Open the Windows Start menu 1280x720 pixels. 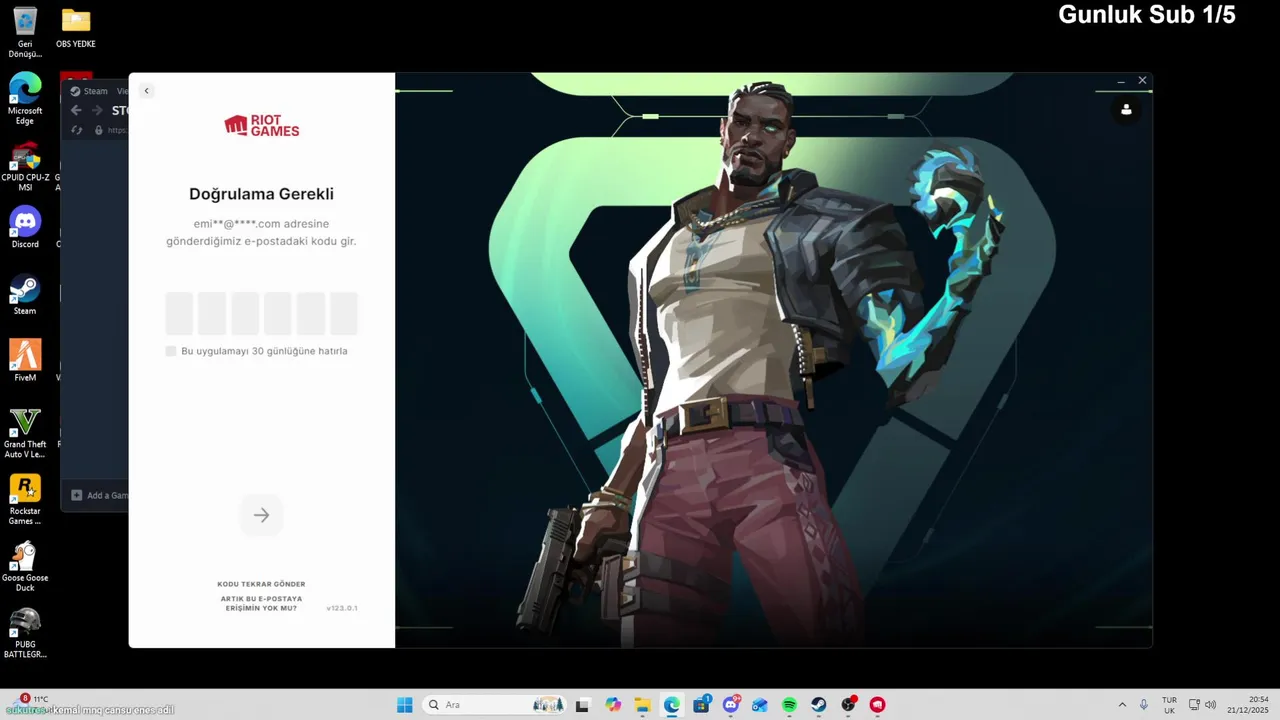[x=404, y=705]
